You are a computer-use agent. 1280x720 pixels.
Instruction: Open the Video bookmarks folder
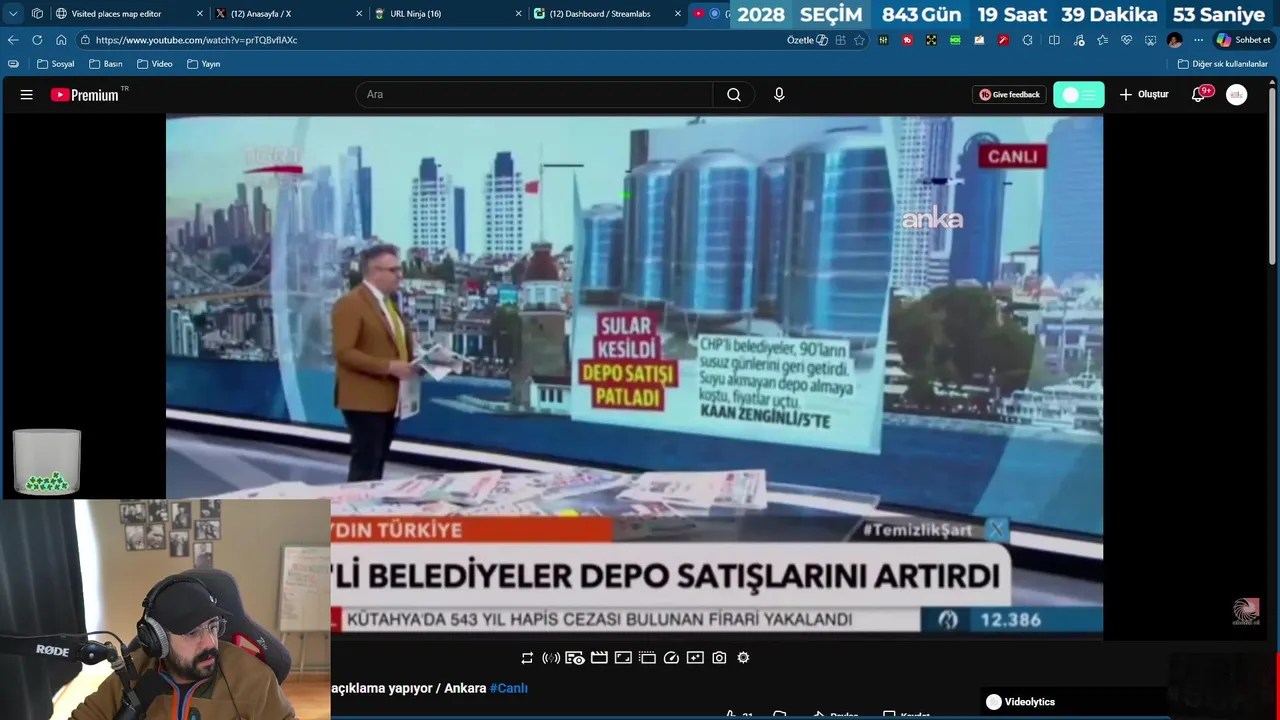[155, 64]
